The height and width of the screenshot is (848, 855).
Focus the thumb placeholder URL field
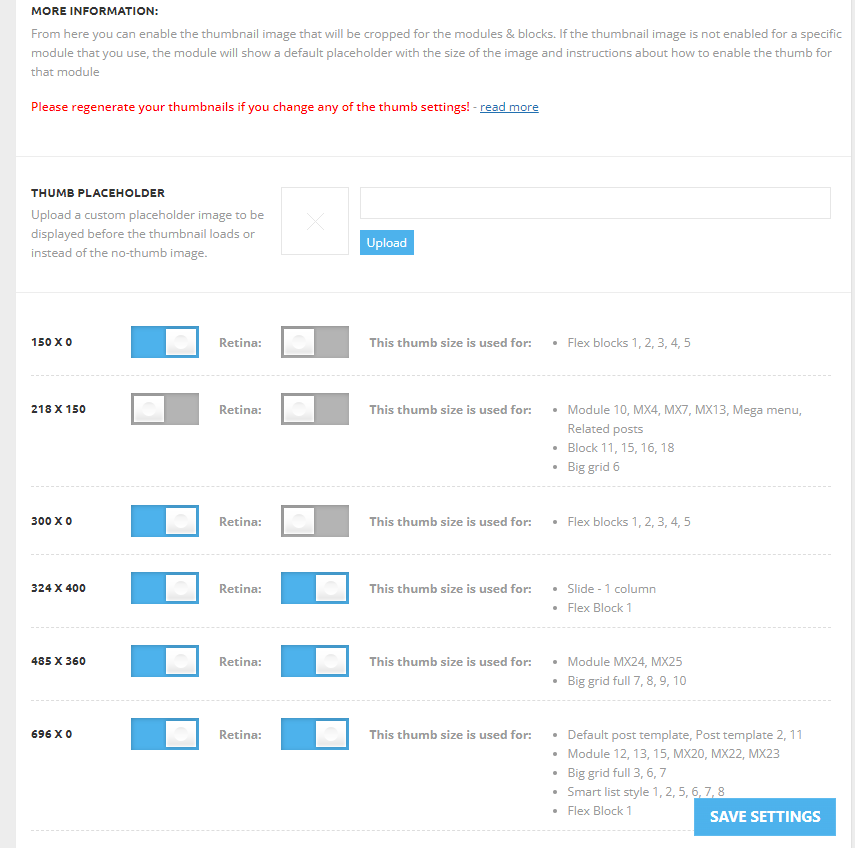tap(595, 203)
